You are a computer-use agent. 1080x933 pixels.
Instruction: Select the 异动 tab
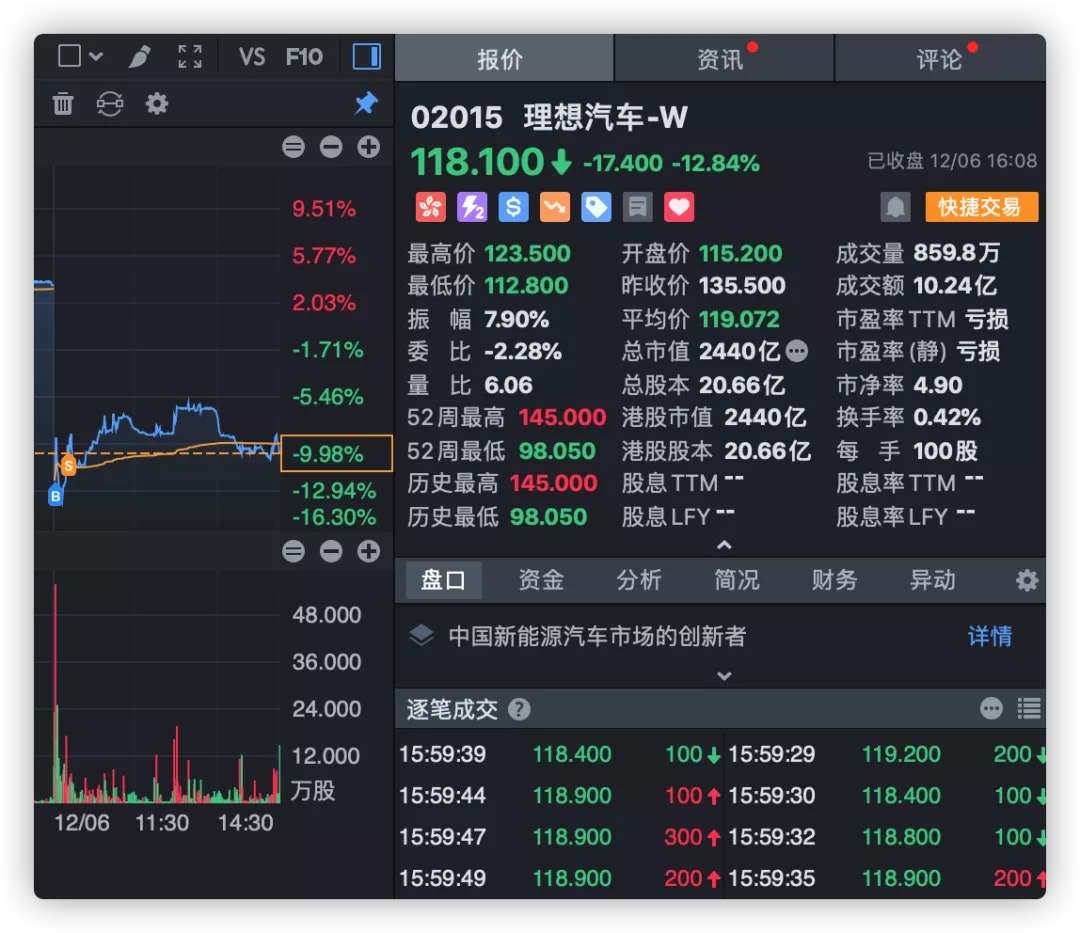933,580
